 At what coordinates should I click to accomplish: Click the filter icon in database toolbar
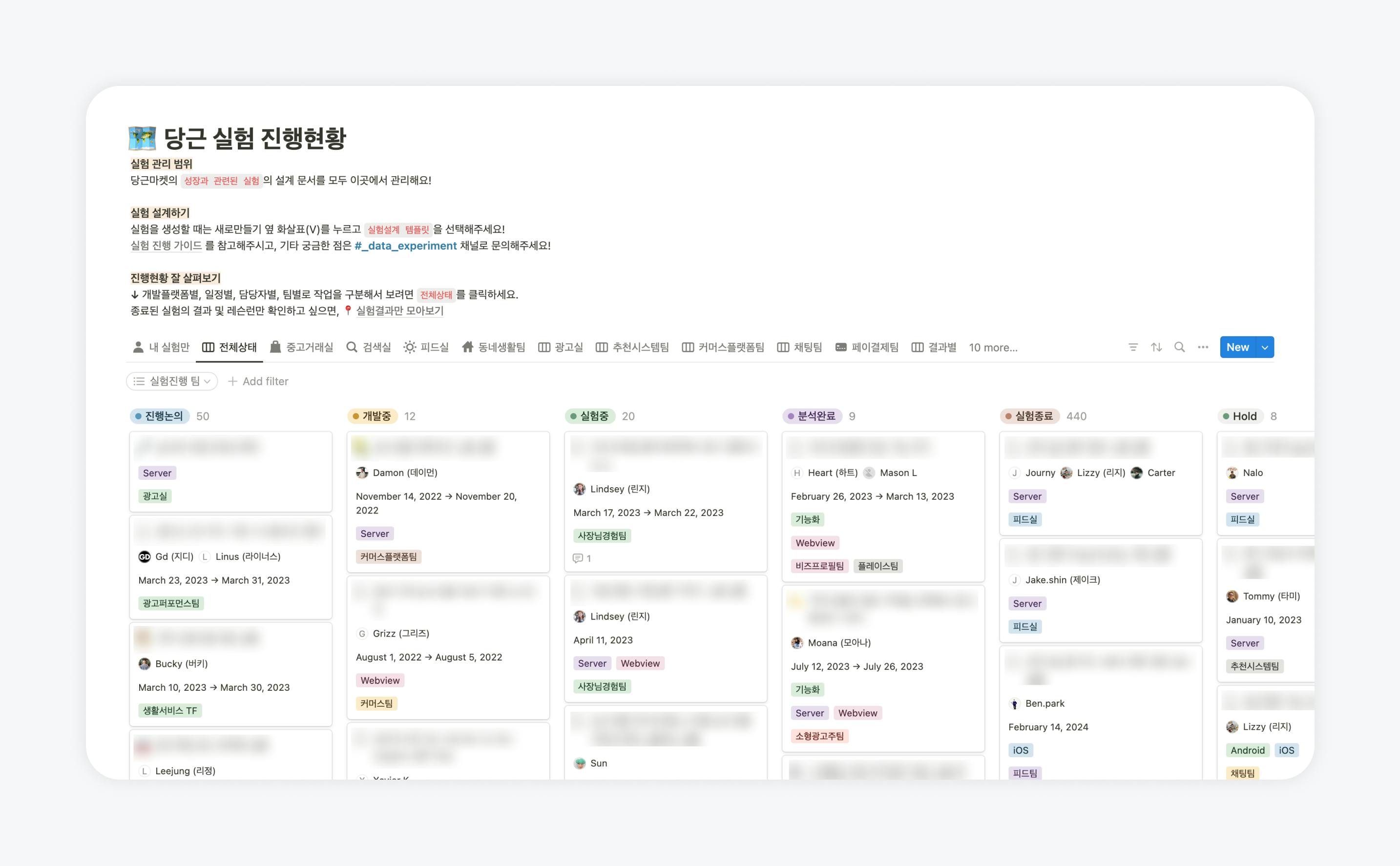(x=1132, y=347)
